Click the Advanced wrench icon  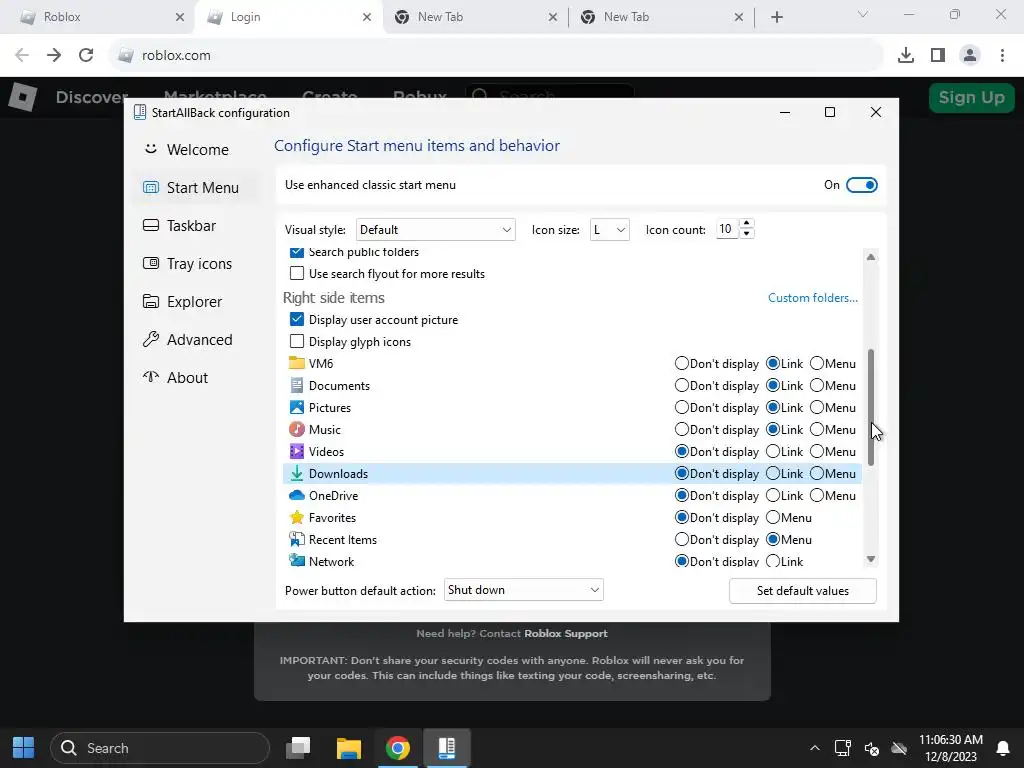[151, 339]
